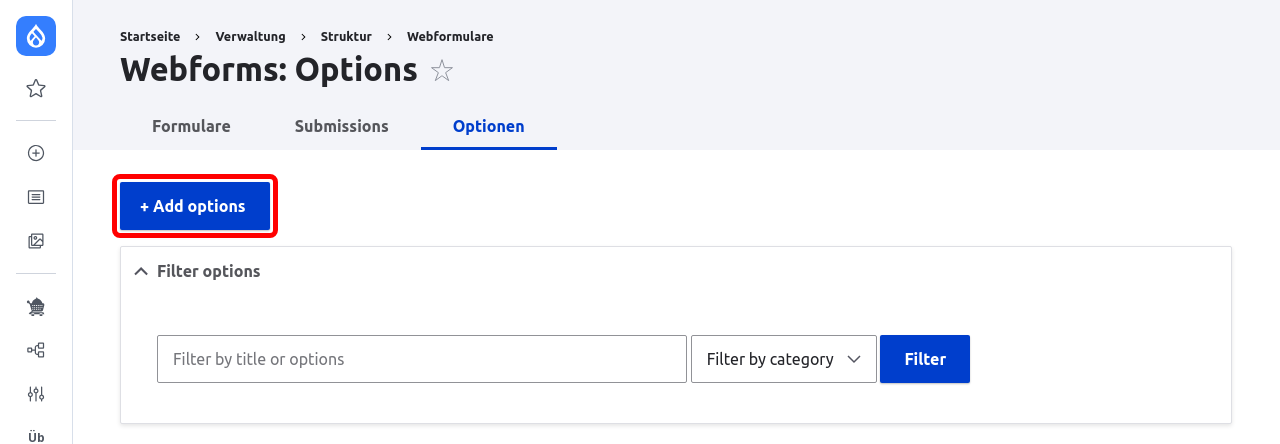
Task: Click the + Add options button
Action: coord(195,206)
